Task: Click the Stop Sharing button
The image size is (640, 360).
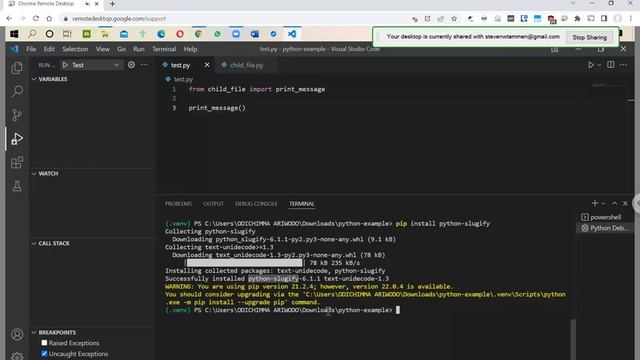Action: pos(589,37)
